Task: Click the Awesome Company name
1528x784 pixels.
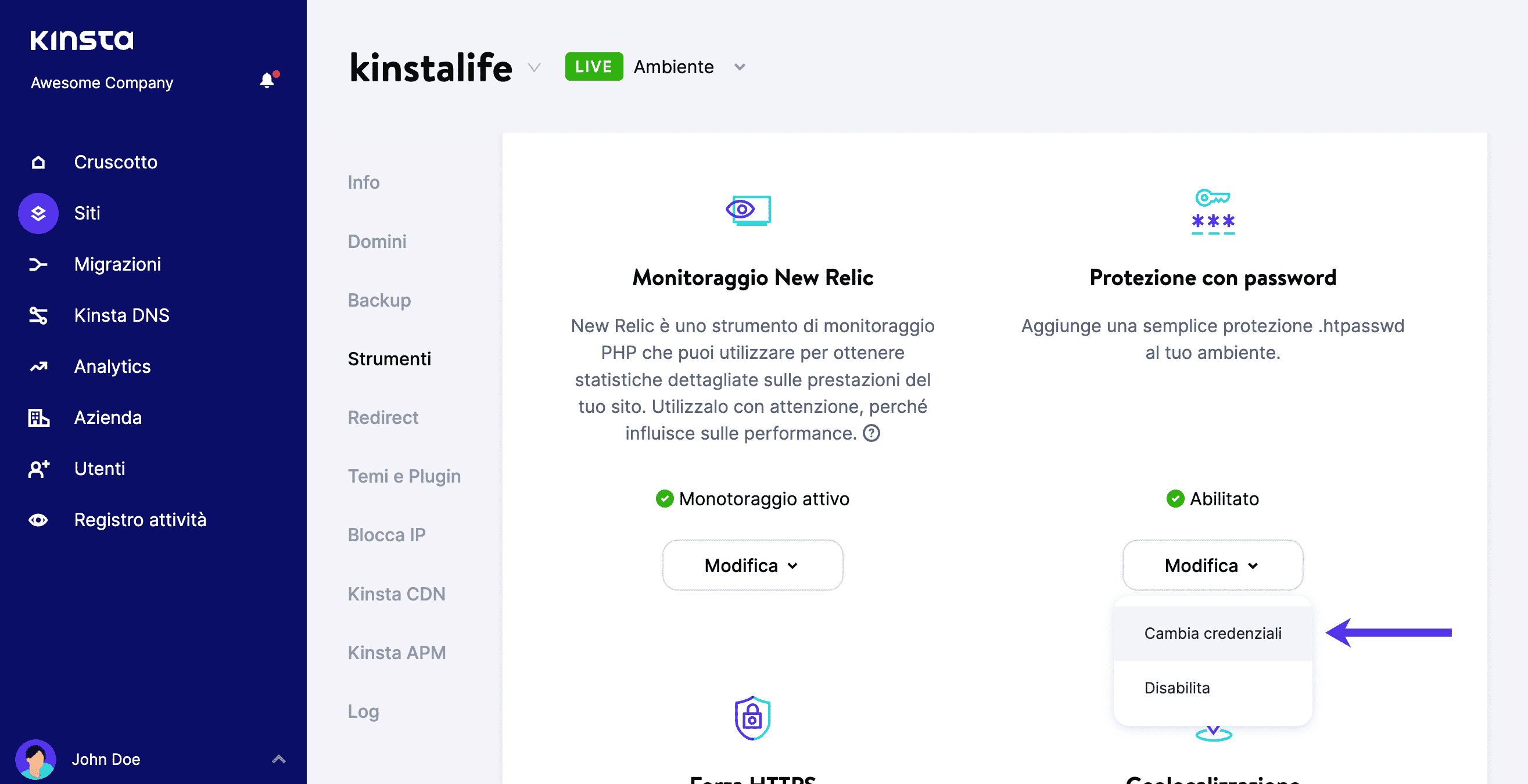Action: pyautogui.click(x=102, y=82)
